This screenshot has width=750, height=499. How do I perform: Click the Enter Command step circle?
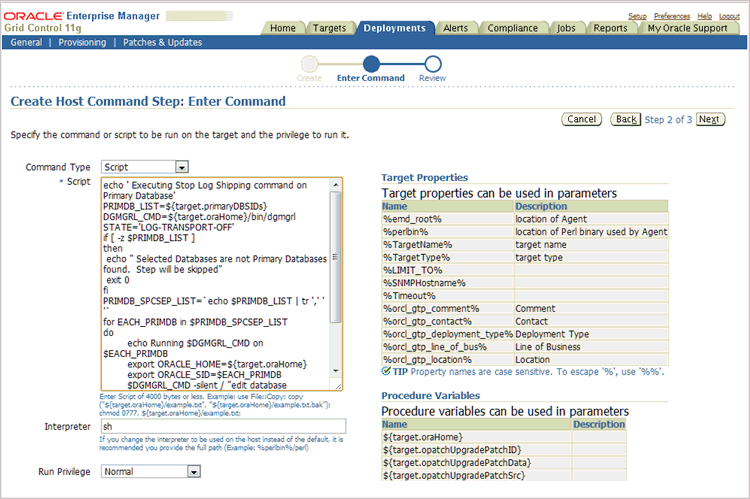click(371, 64)
